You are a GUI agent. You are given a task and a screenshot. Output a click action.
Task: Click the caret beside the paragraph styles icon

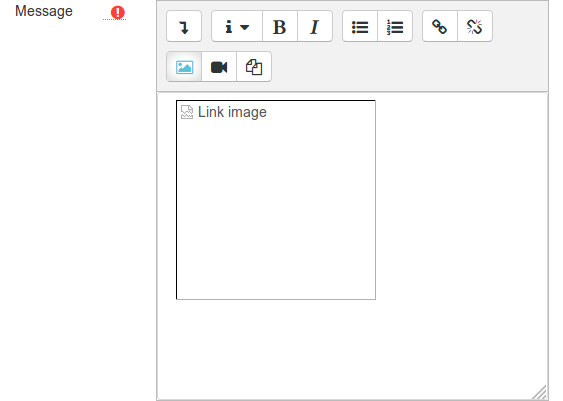245,27
